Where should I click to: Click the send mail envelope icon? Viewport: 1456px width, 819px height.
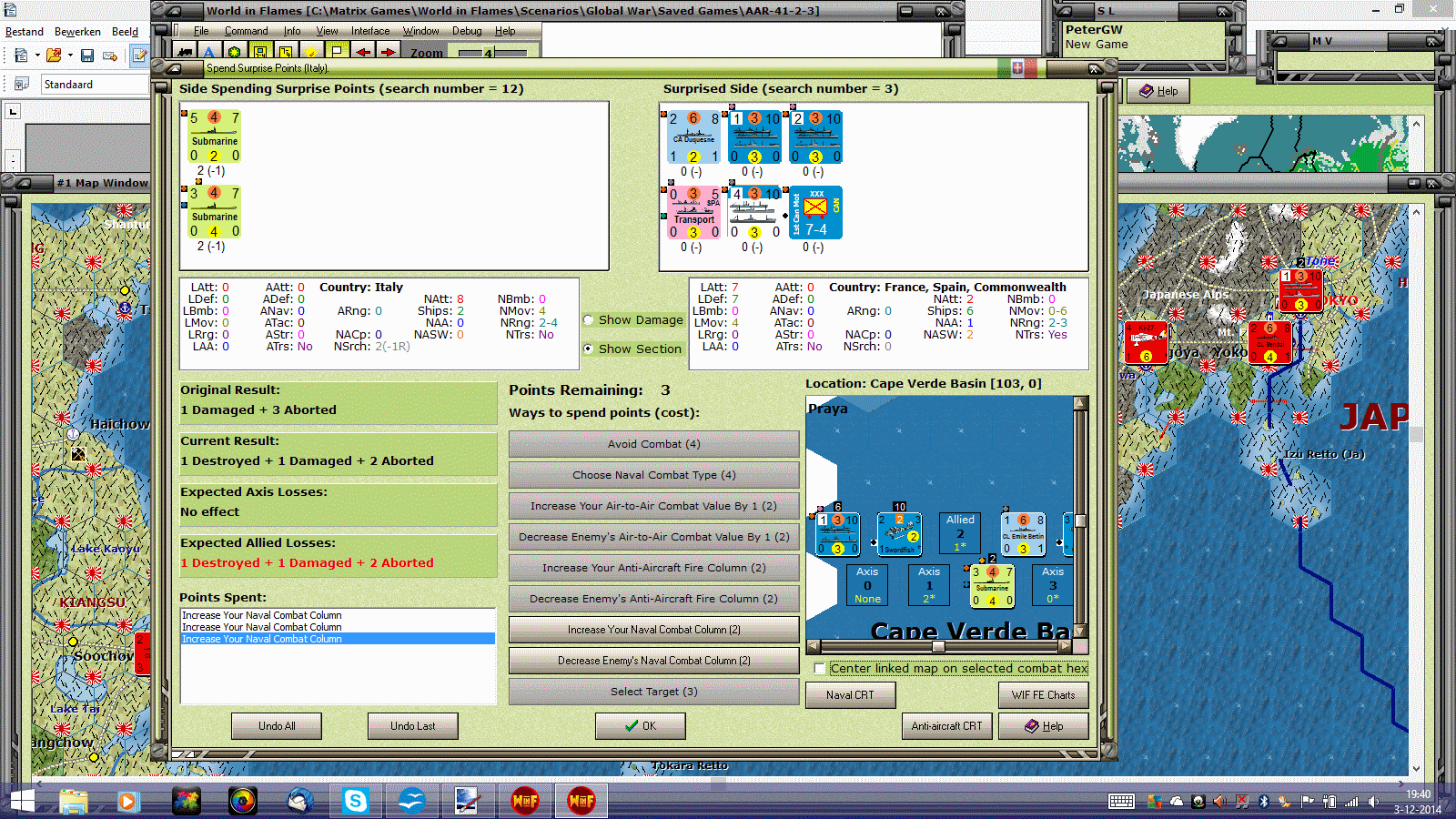110,56
